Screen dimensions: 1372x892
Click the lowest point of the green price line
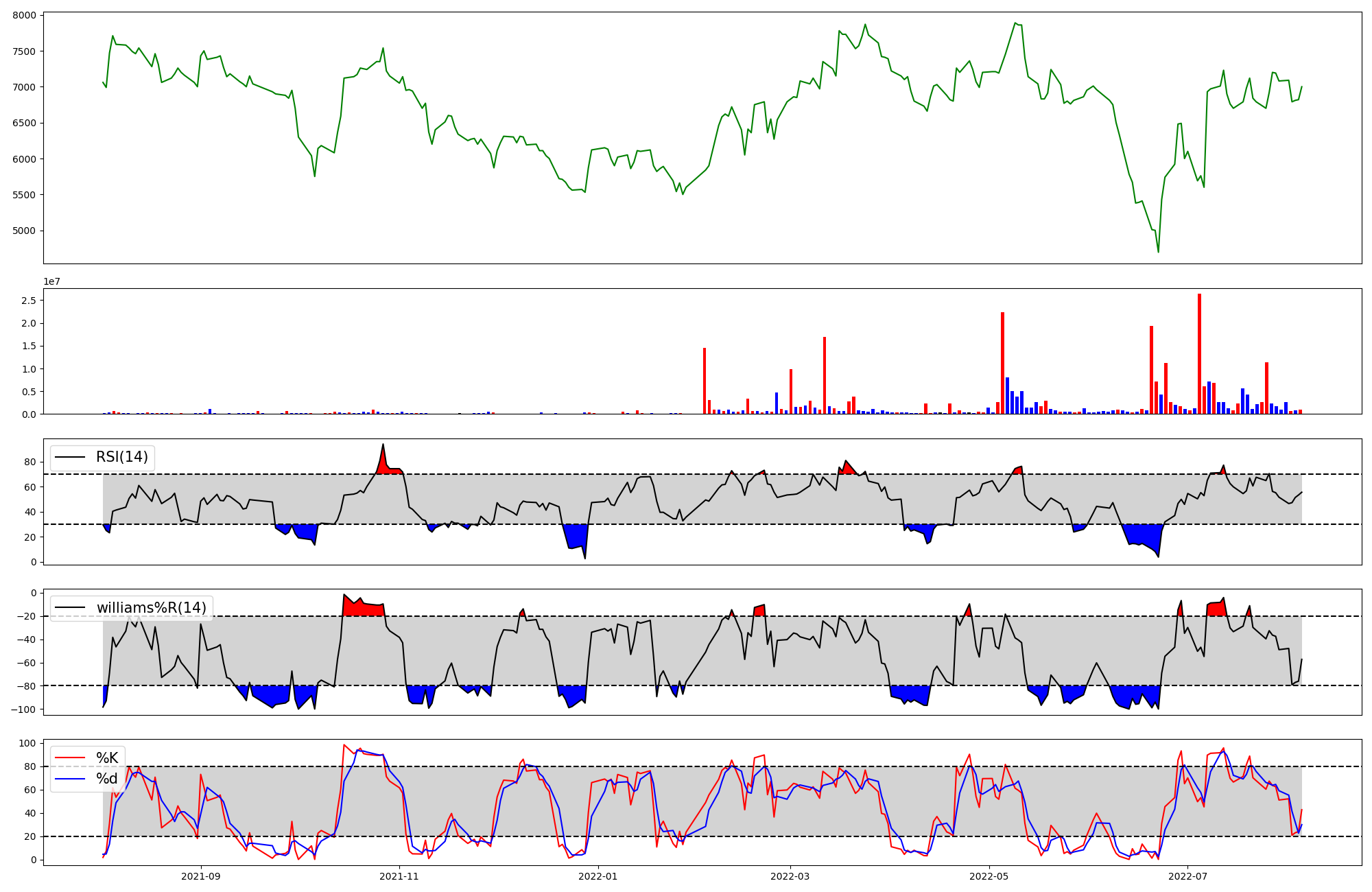click(x=1158, y=252)
